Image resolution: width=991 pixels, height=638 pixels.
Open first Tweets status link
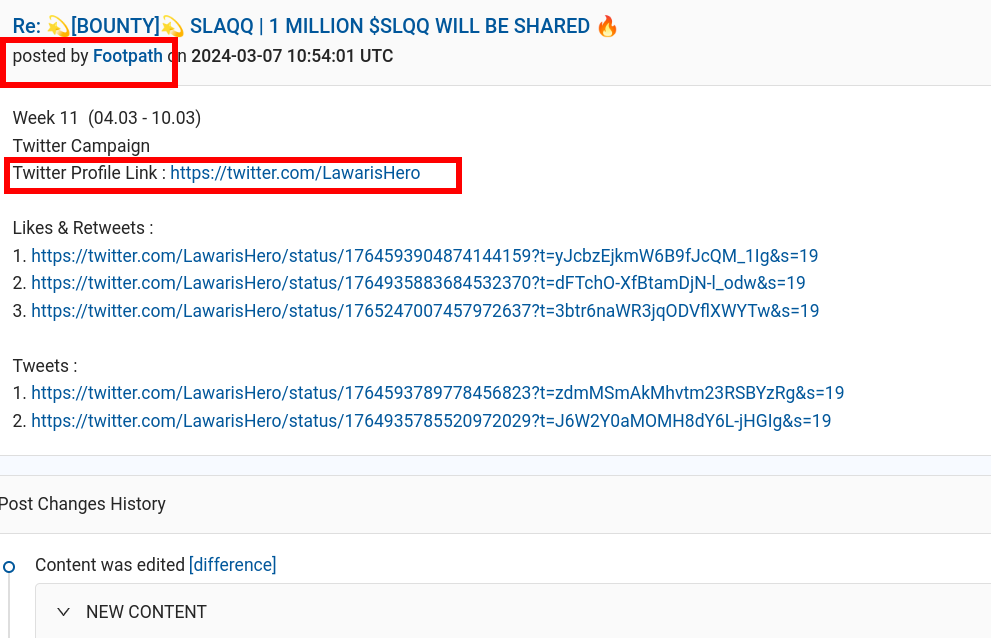pos(437,393)
